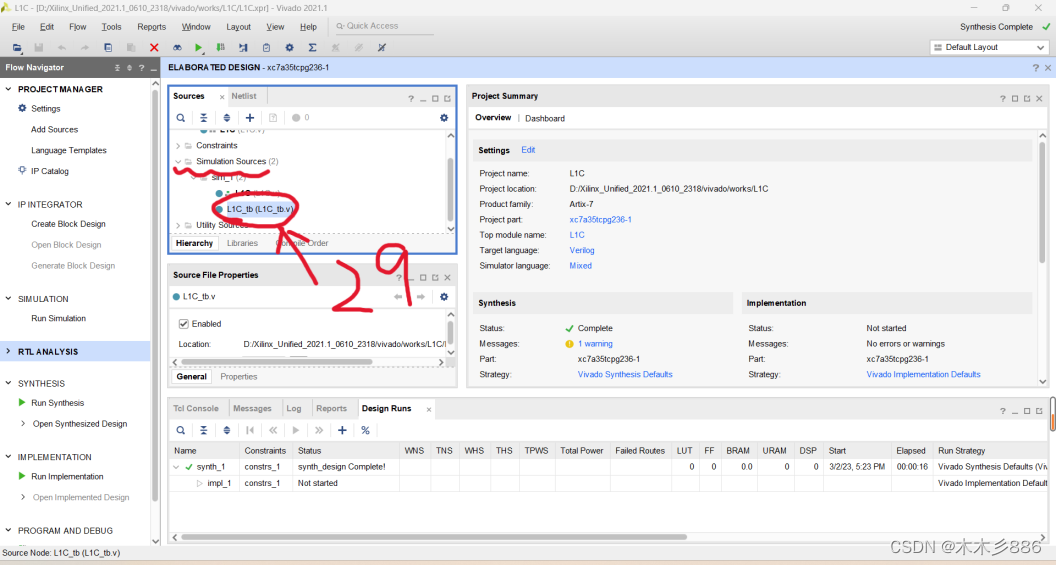Search in the Design Runs panel

point(180,430)
